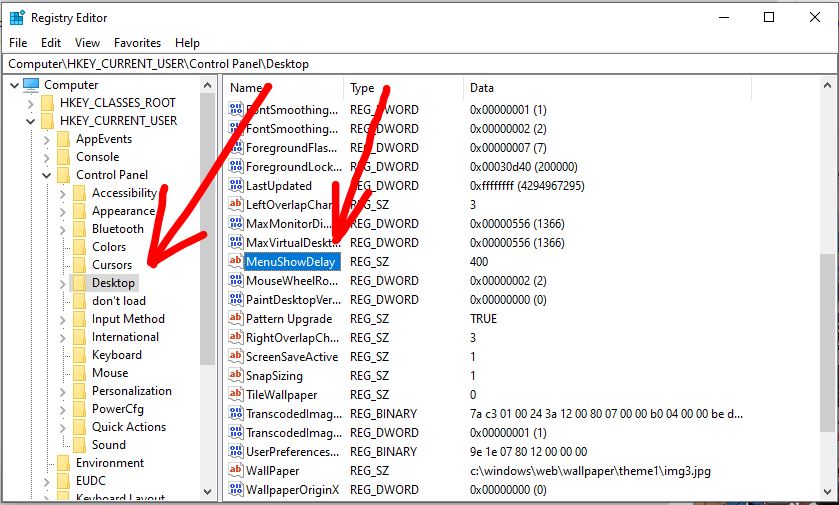Click the Colors folder icon
The height and width of the screenshot is (505, 839).
(79, 247)
